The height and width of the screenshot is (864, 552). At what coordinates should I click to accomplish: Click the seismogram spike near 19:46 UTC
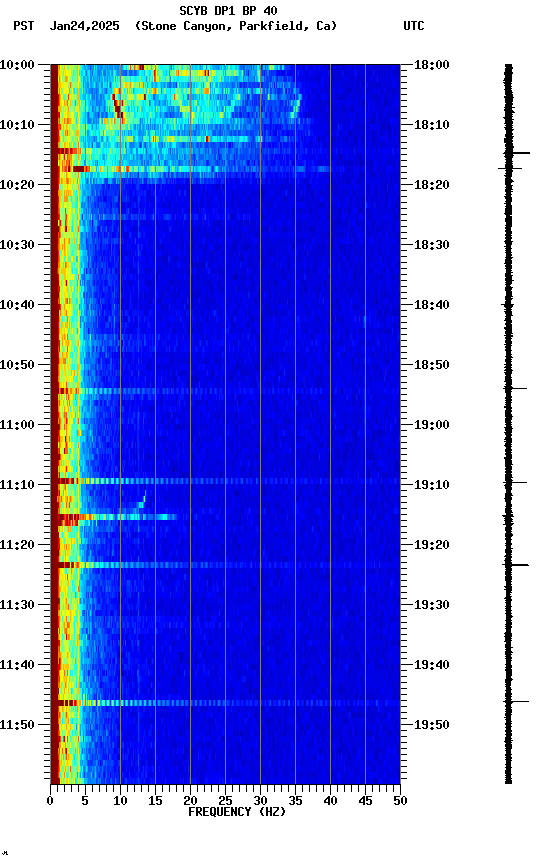pyautogui.click(x=517, y=701)
